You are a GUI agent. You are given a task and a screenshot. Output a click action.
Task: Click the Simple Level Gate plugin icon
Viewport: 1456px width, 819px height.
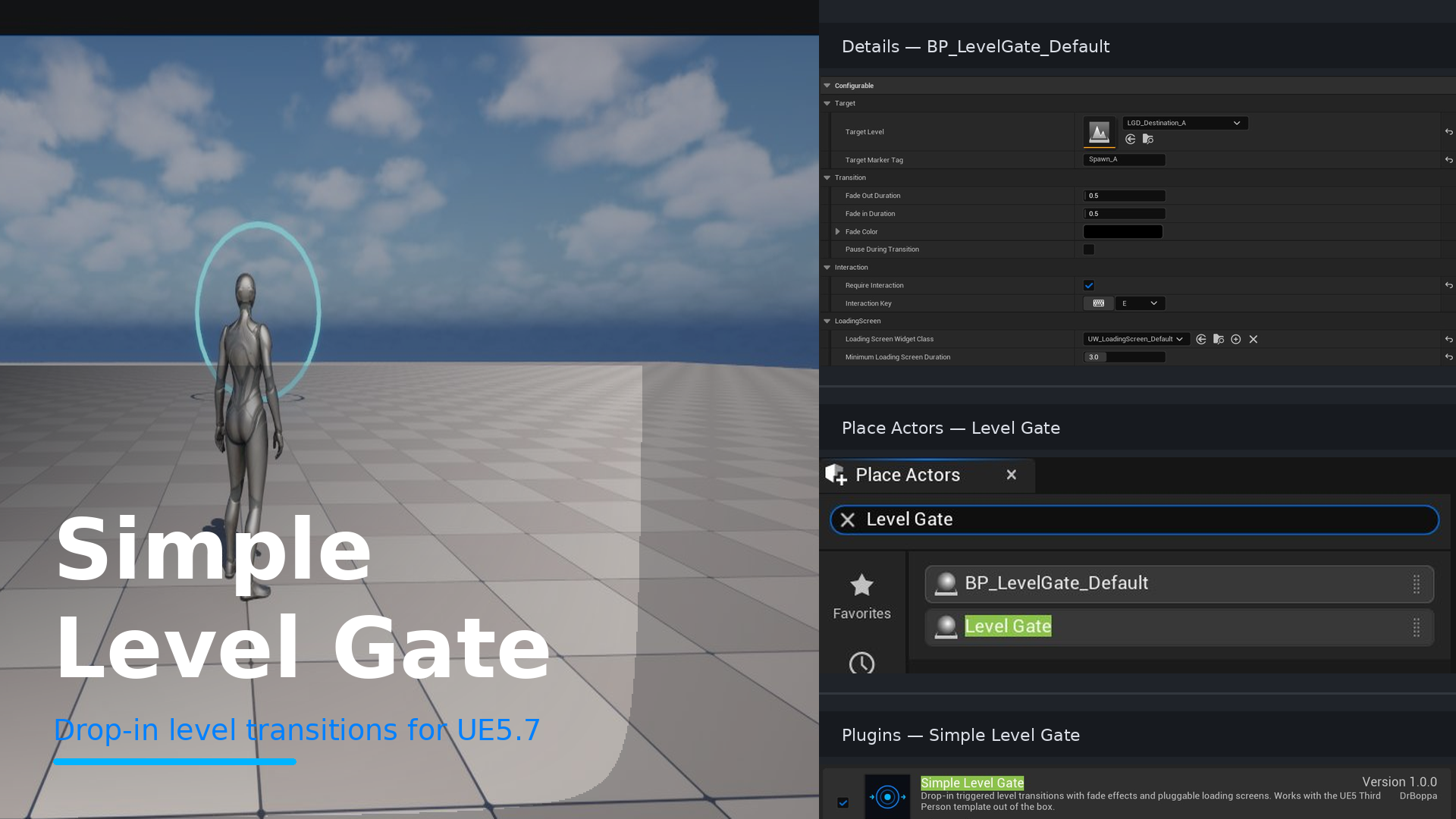point(887,796)
